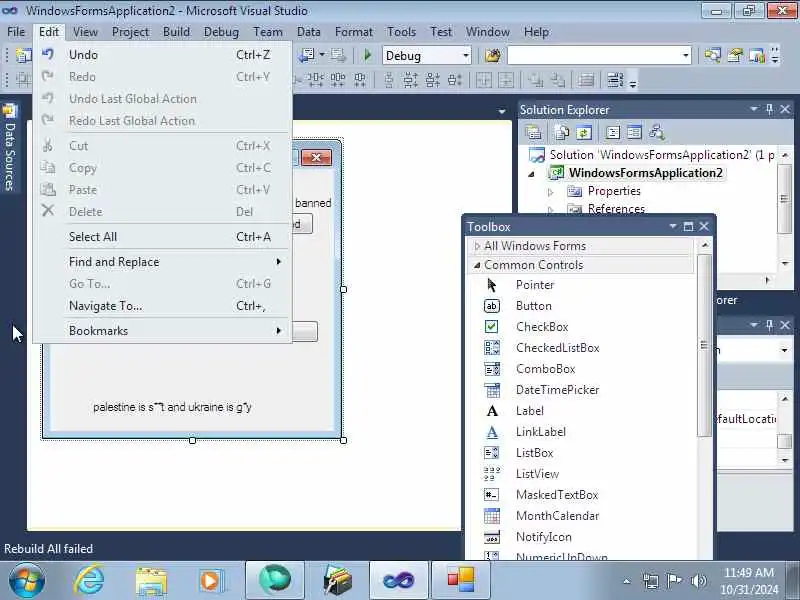This screenshot has height=600, width=800.
Task: Open the Debug configuration dropdown
Action: pyautogui.click(x=466, y=55)
